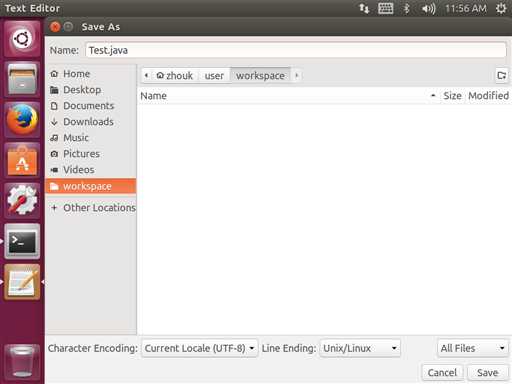Screen dimensions: 512x384
Task: Switch to the Terminal in dock
Action: pos(22,241)
